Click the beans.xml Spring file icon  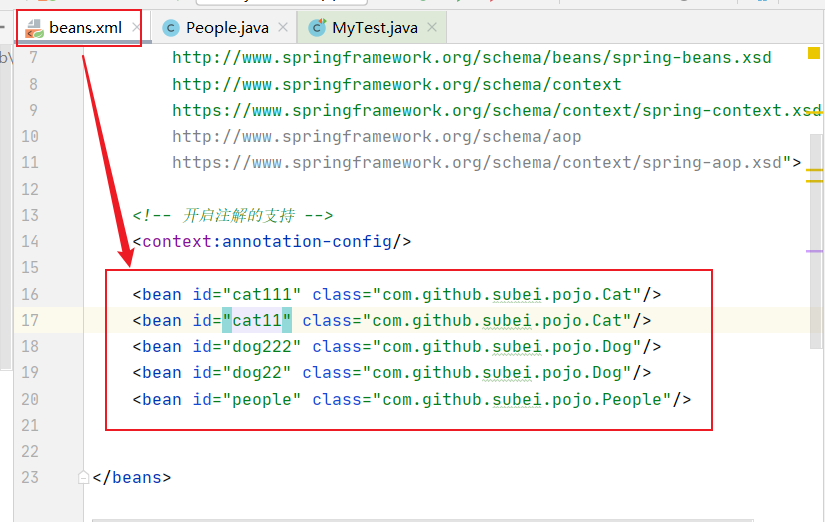pos(34,28)
